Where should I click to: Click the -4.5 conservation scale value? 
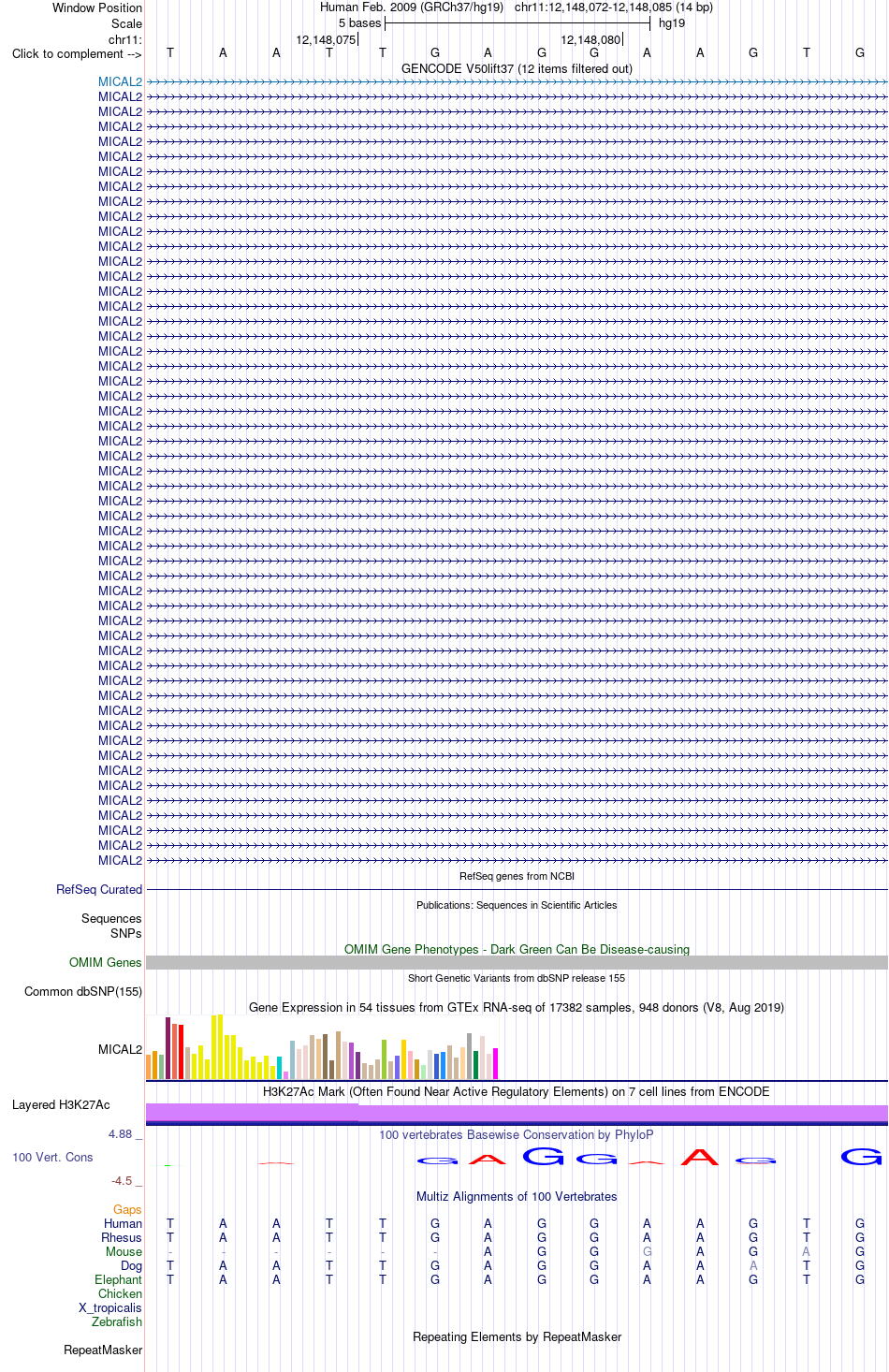click(x=122, y=1180)
